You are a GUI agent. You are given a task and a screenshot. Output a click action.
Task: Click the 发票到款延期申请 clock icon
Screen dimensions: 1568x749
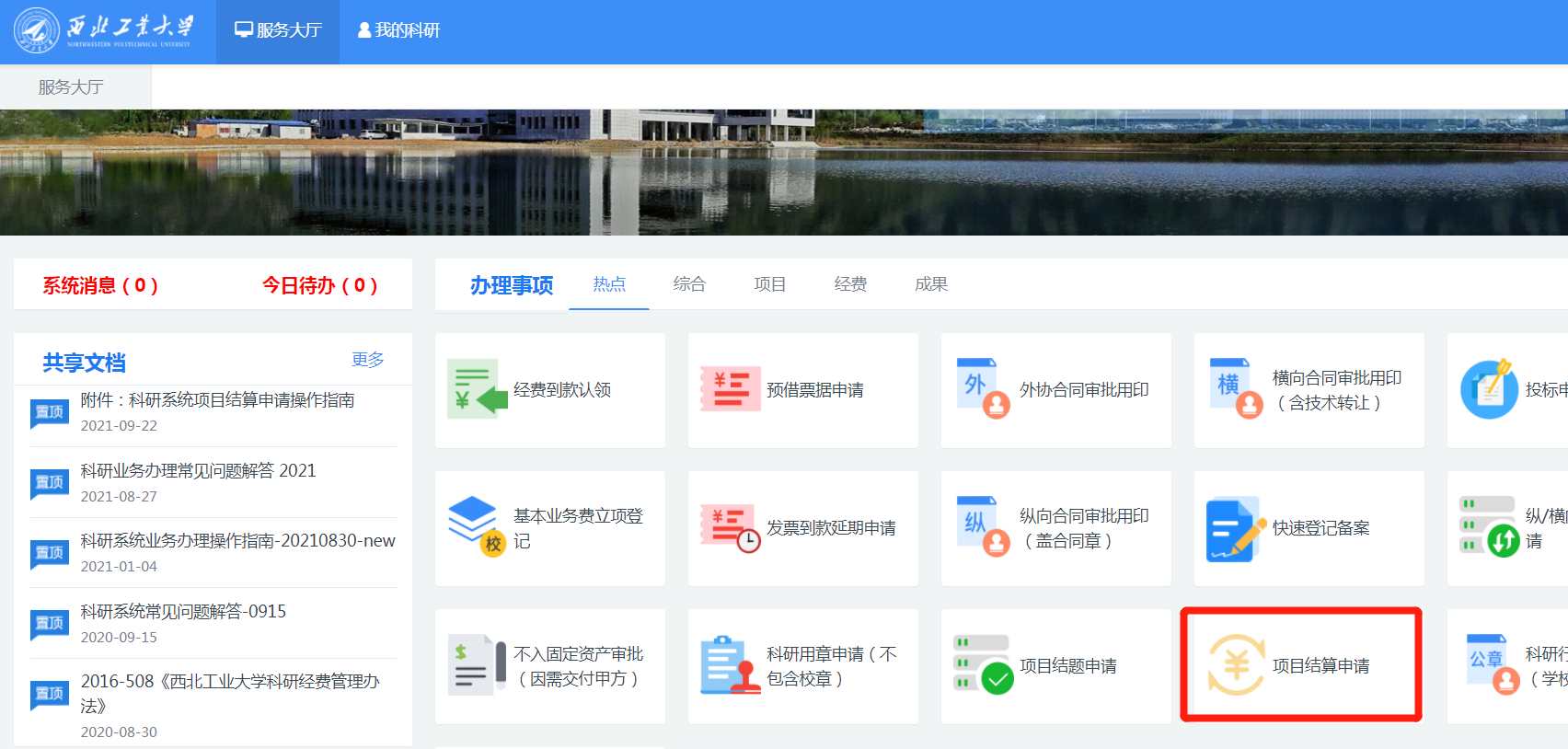pyautogui.click(x=730, y=527)
